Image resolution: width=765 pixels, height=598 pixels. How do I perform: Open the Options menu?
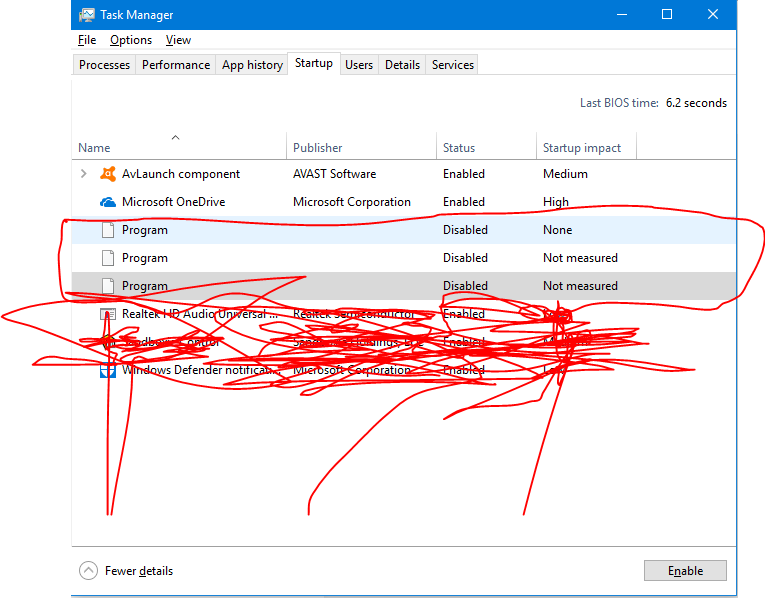click(131, 40)
